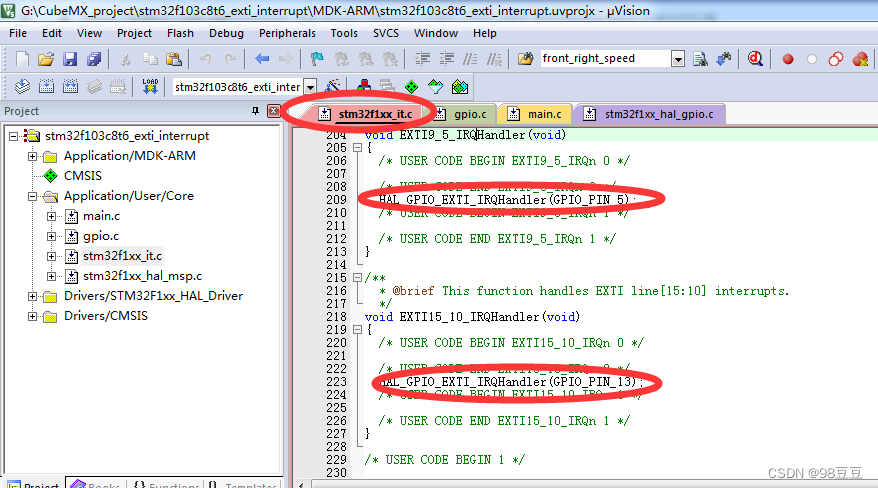Image resolution: width=878 pixels, height=488 pixels.
Task: Expand the Drivers/CMSIS folder
Action: [32, 316]
